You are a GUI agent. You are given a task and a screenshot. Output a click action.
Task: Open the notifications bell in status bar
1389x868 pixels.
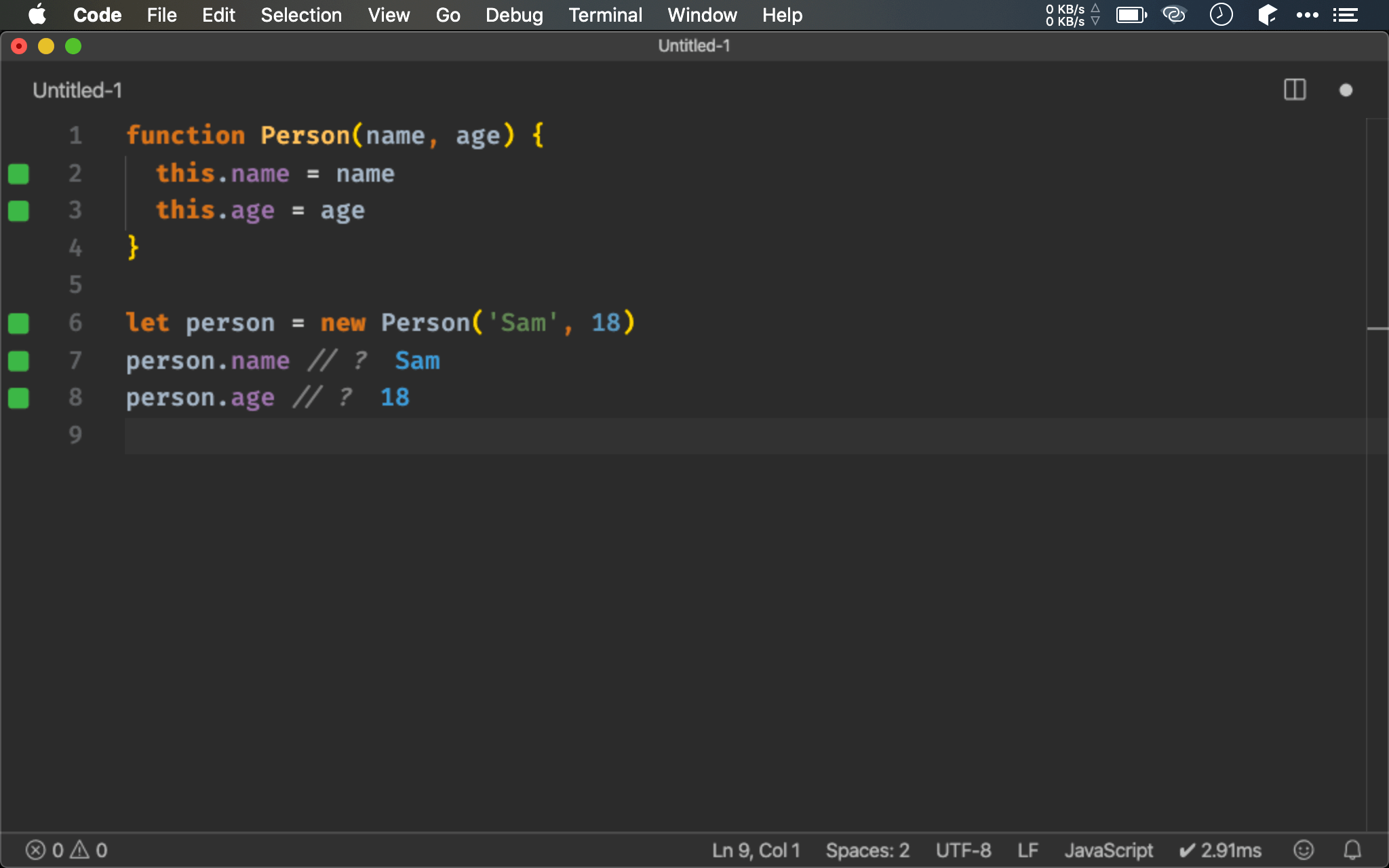point(1352,850)
